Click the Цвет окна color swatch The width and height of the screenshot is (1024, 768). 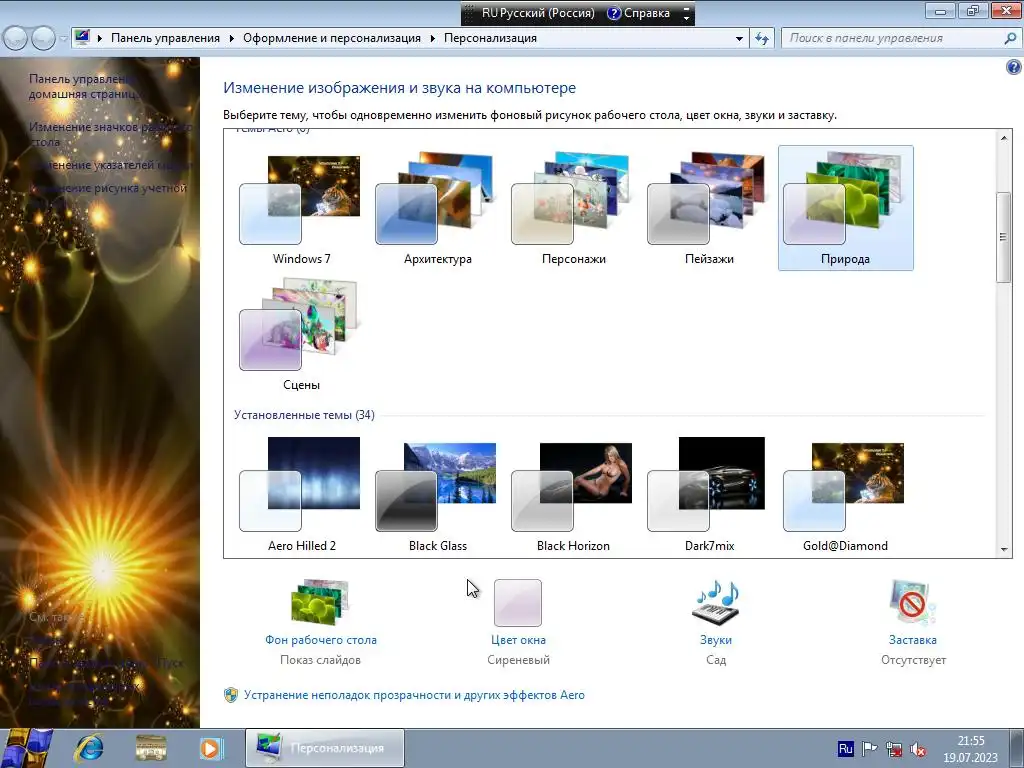coord(518,602)
